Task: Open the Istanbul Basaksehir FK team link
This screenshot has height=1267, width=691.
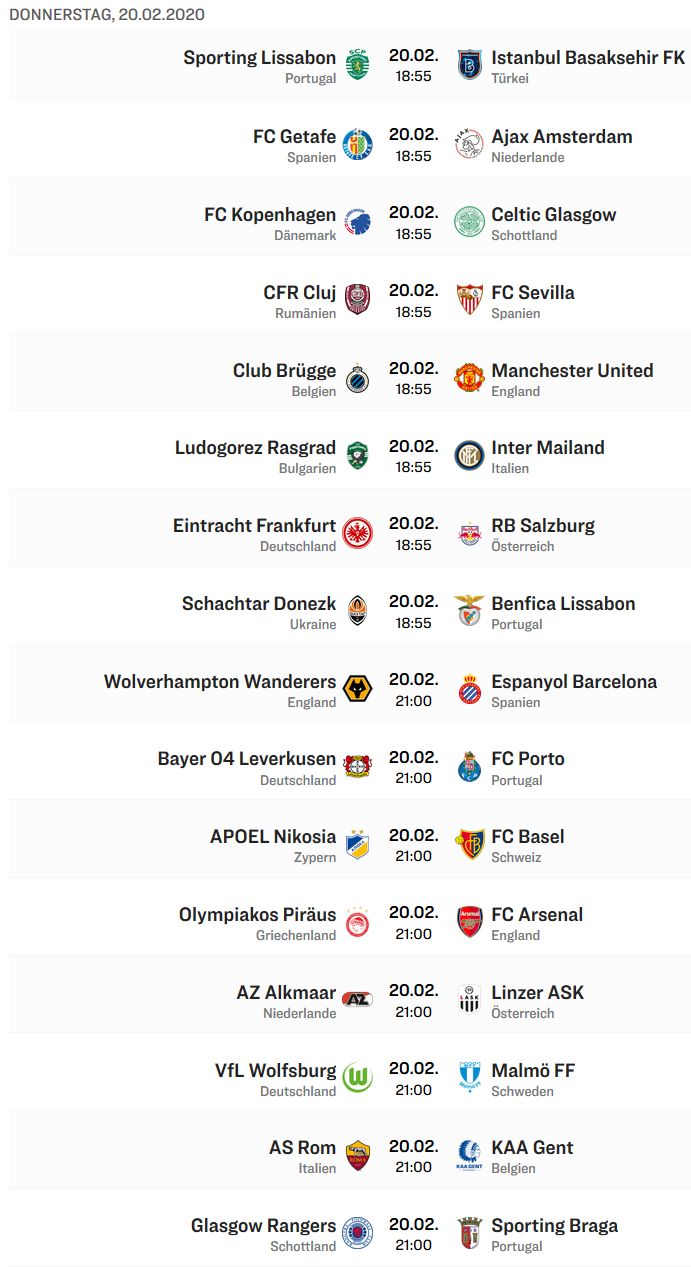Action: tap(588, 58)
